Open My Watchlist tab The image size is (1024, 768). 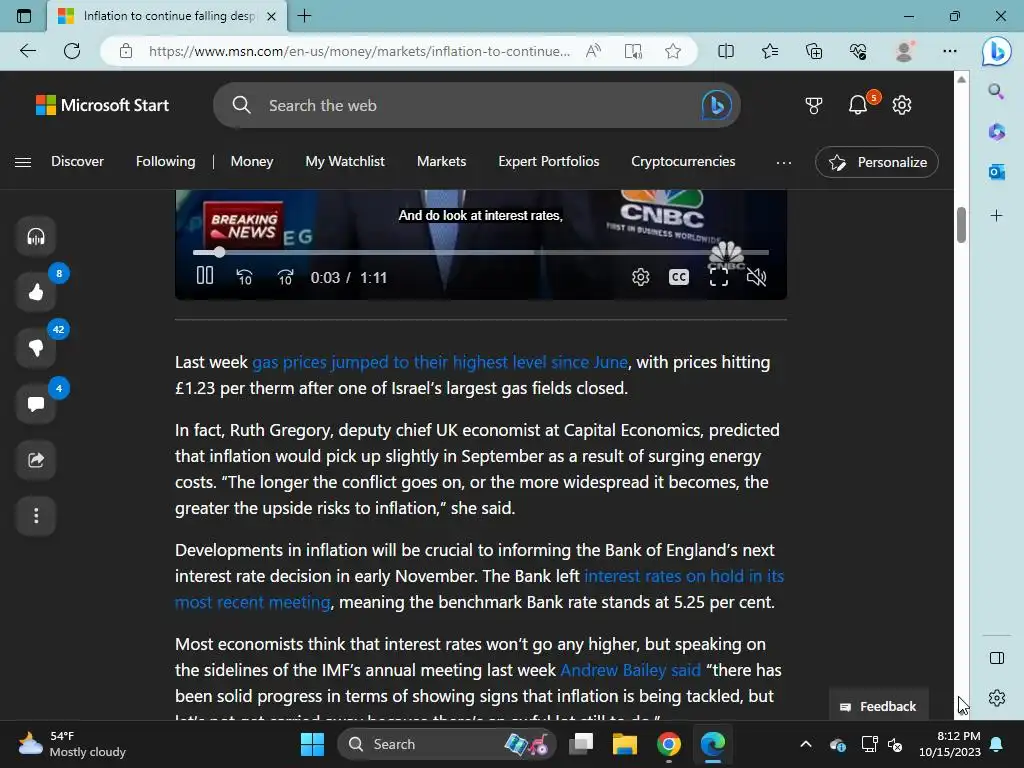tap(345, 161)
